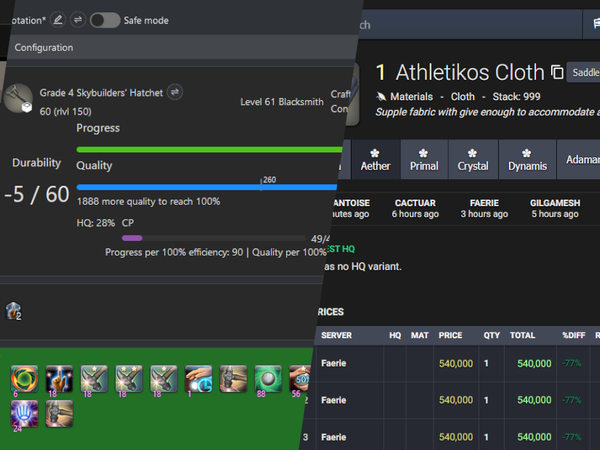Open the Materials category link

pos(411,96)
